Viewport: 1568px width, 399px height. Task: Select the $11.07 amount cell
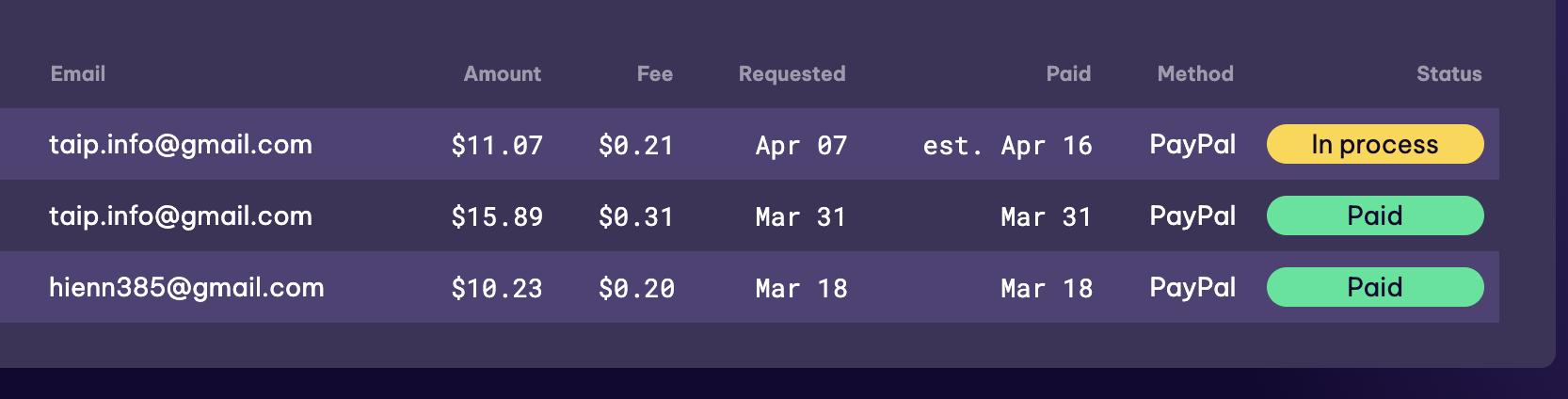click(x=497, y=145)
